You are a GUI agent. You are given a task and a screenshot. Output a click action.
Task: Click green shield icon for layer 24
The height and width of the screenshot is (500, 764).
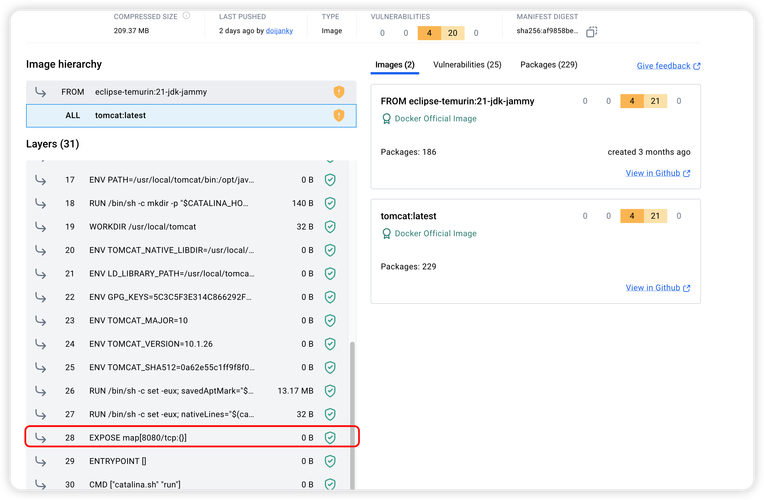[330, 344]
